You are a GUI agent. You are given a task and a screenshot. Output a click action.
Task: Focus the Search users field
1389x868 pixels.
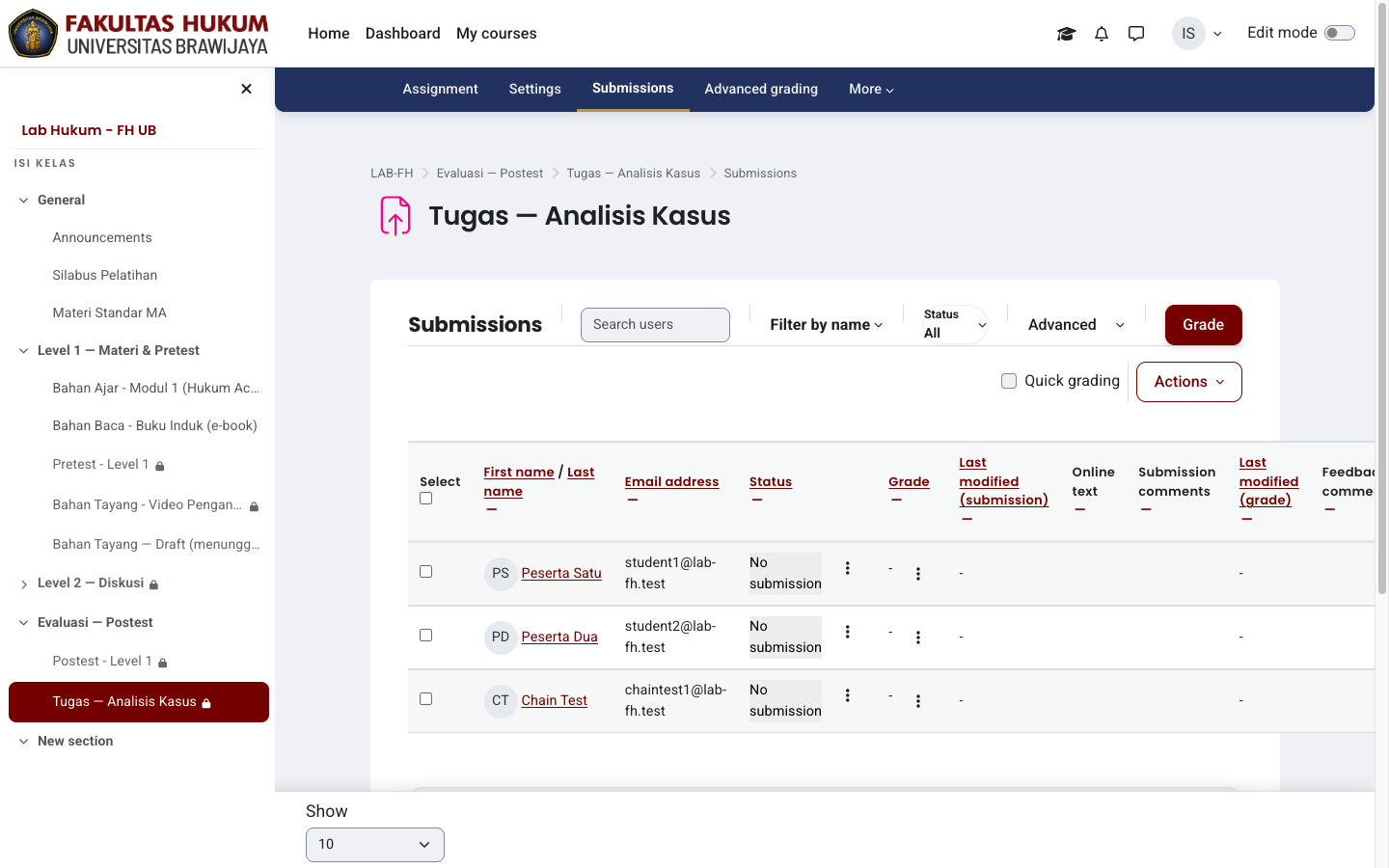655,325
